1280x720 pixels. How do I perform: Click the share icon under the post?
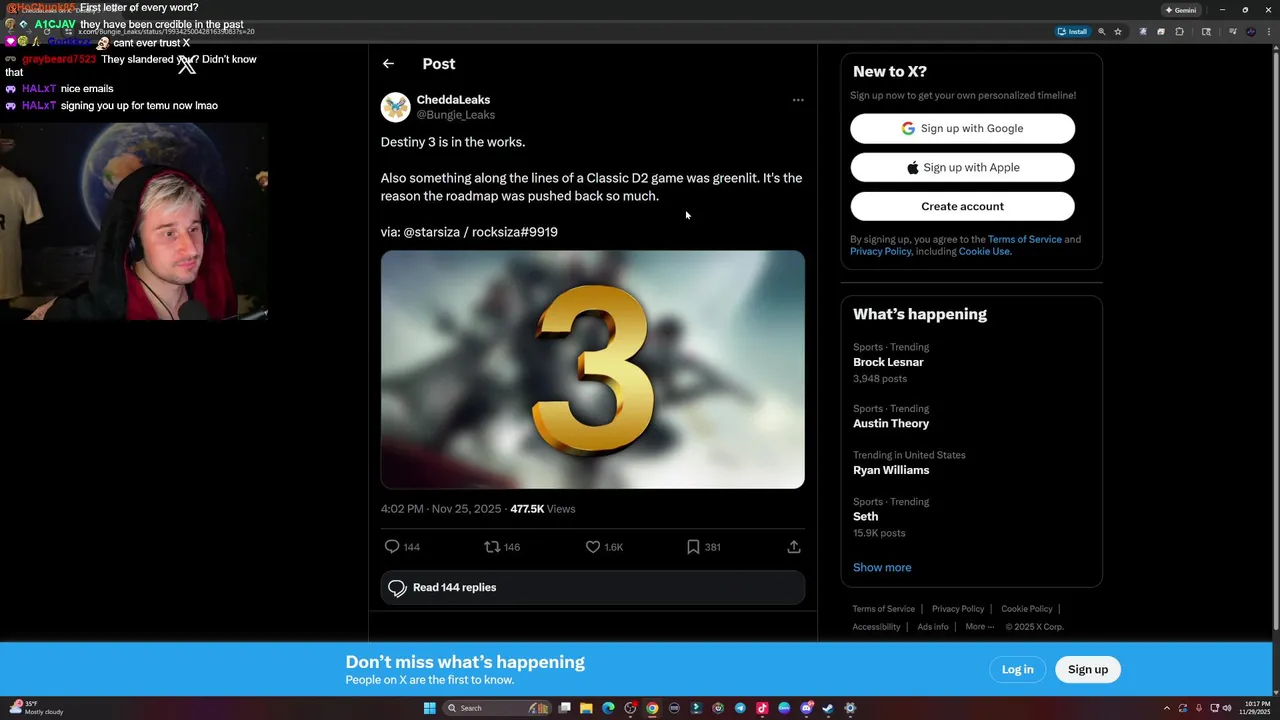tap(794, 547)
